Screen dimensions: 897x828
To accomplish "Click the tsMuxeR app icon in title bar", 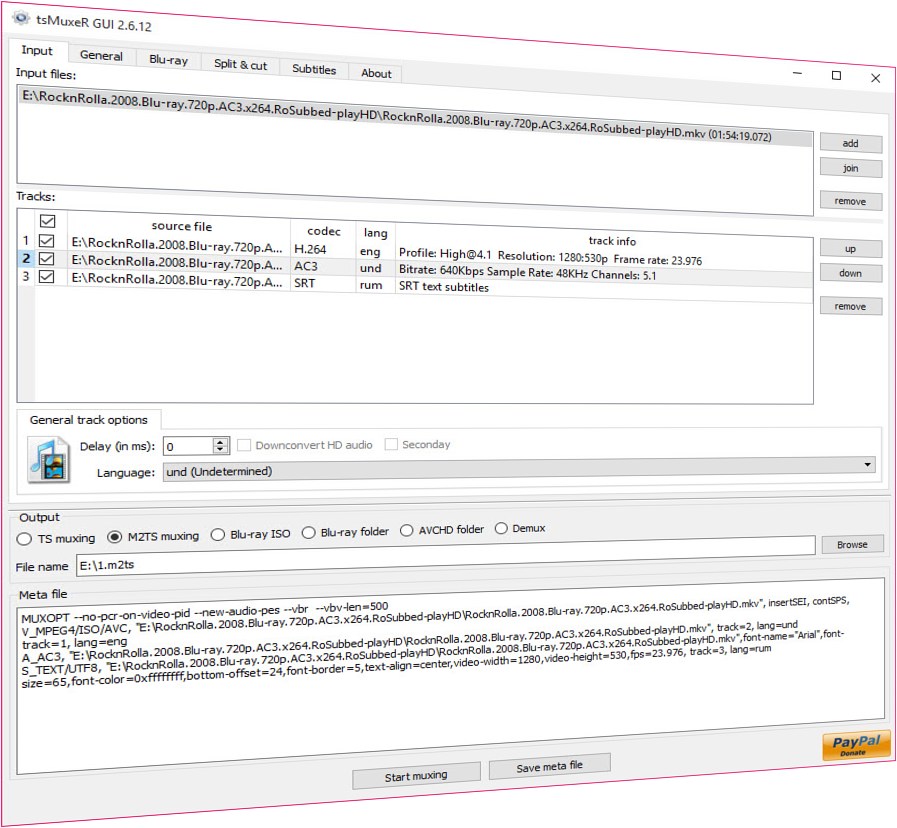I will tap(21, 18).
